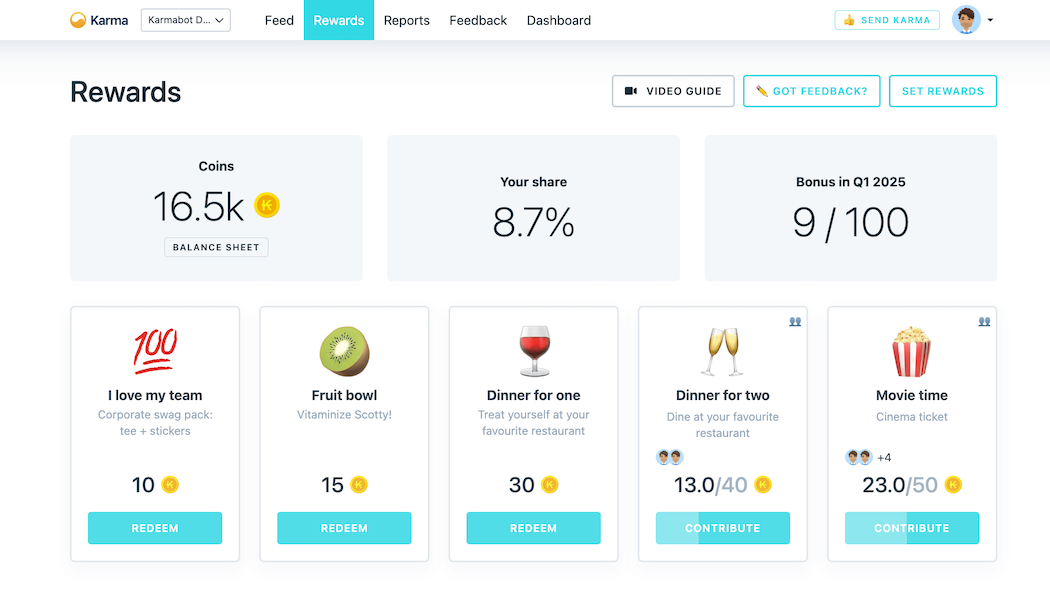
Task: Click the kiwi Fruit bowl icon
Action: coord(344,351)
